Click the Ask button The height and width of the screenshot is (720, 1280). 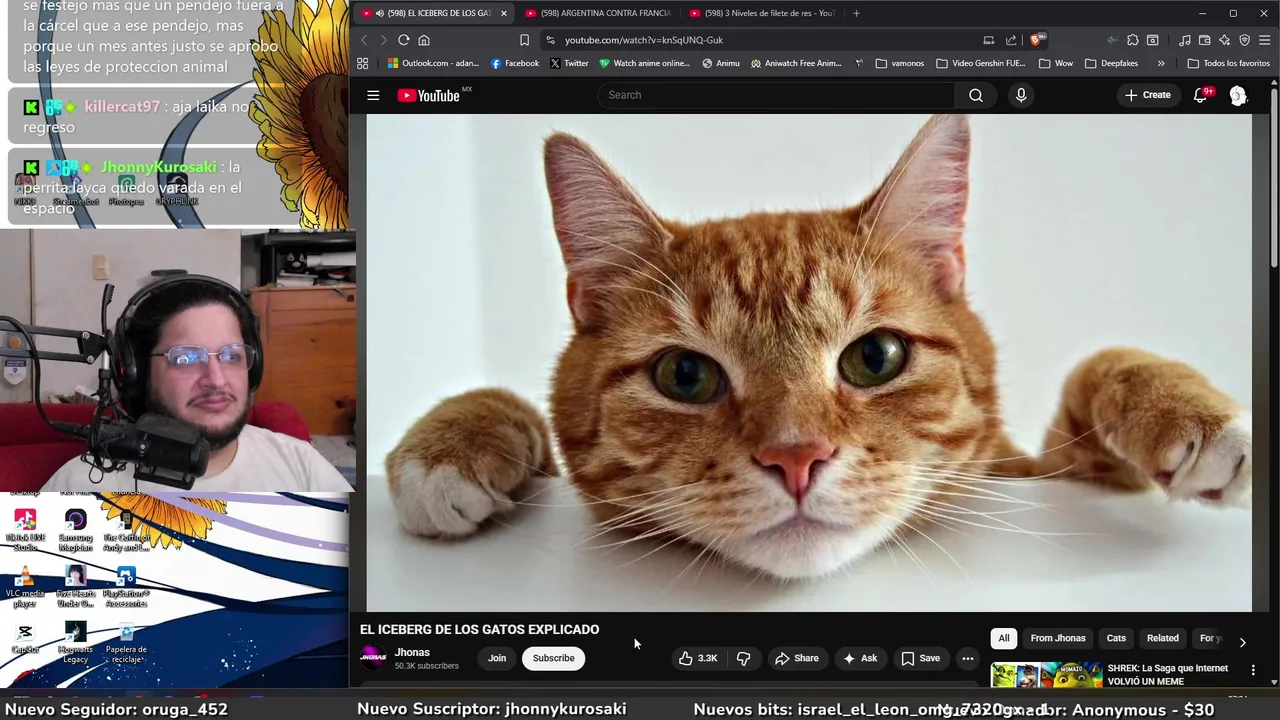click(x=860, y=658)
